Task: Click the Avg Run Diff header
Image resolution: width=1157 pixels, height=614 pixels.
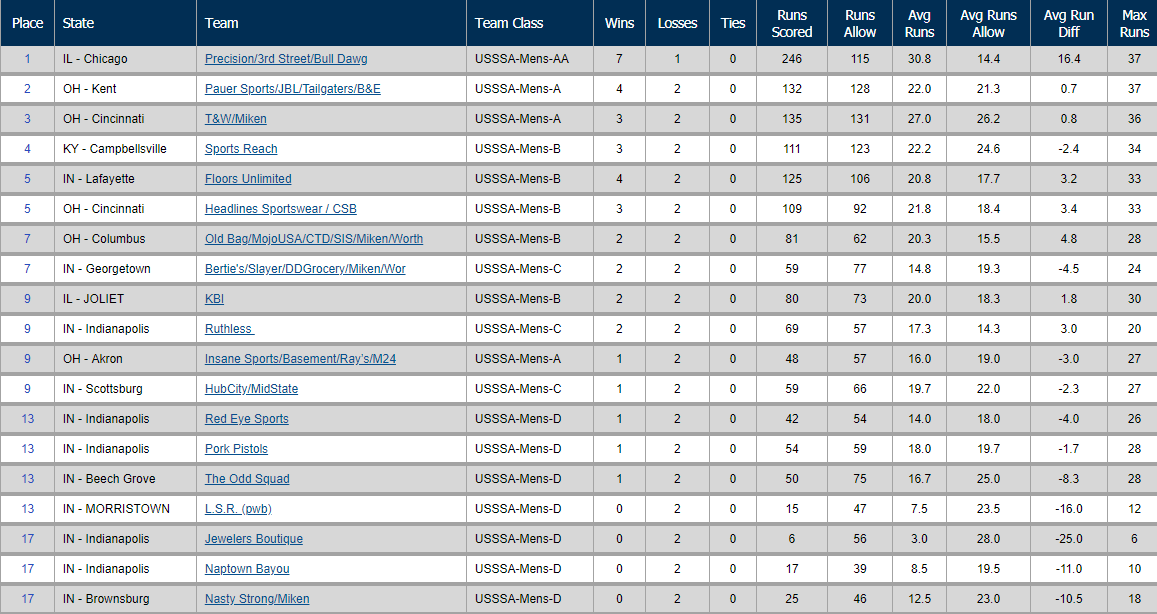Action: [1068, 24]
